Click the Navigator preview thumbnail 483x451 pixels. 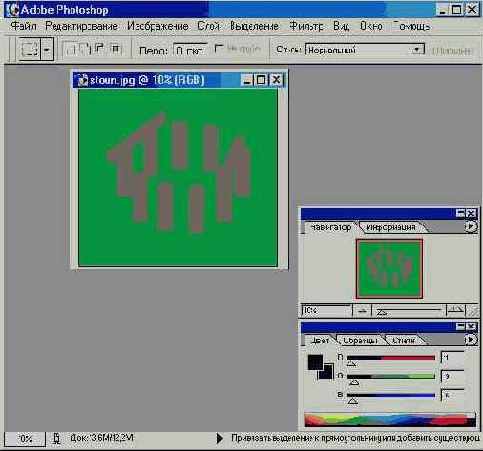(x=389, y=269)
